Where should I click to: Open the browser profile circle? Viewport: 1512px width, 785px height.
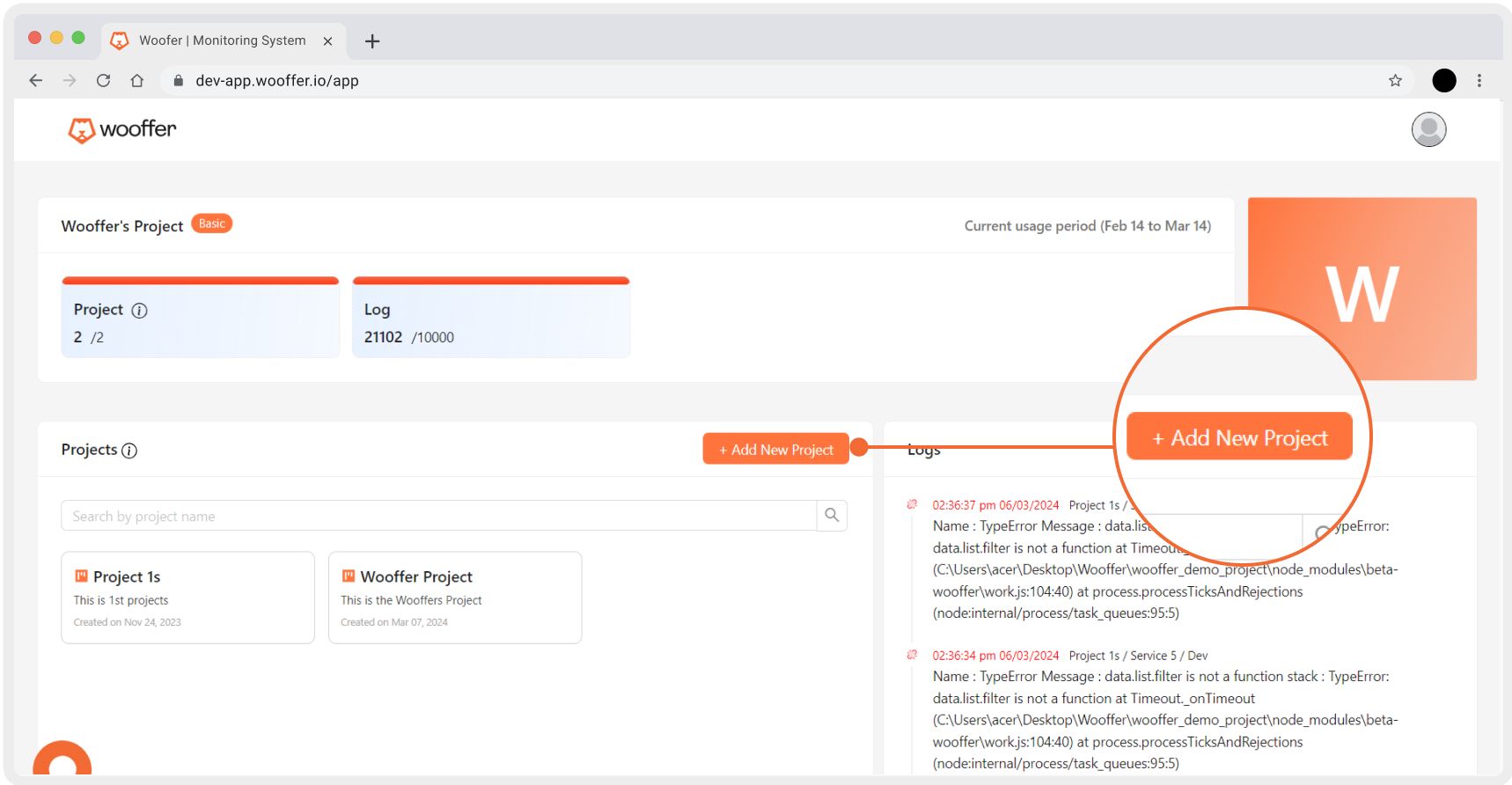[x=1444, y=80]
